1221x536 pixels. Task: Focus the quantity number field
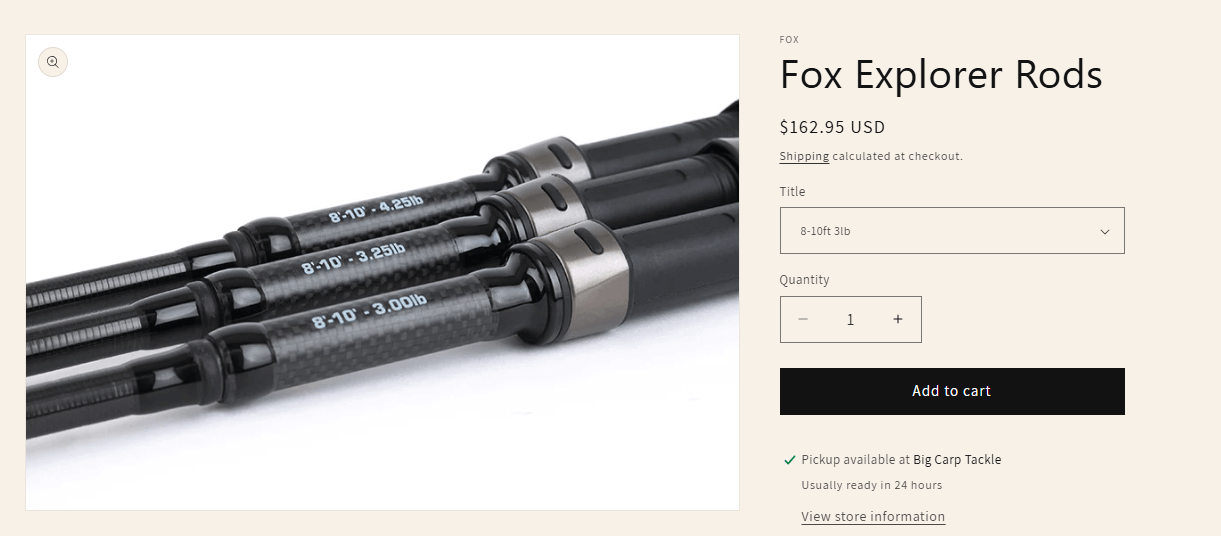(x=850, y=319)
